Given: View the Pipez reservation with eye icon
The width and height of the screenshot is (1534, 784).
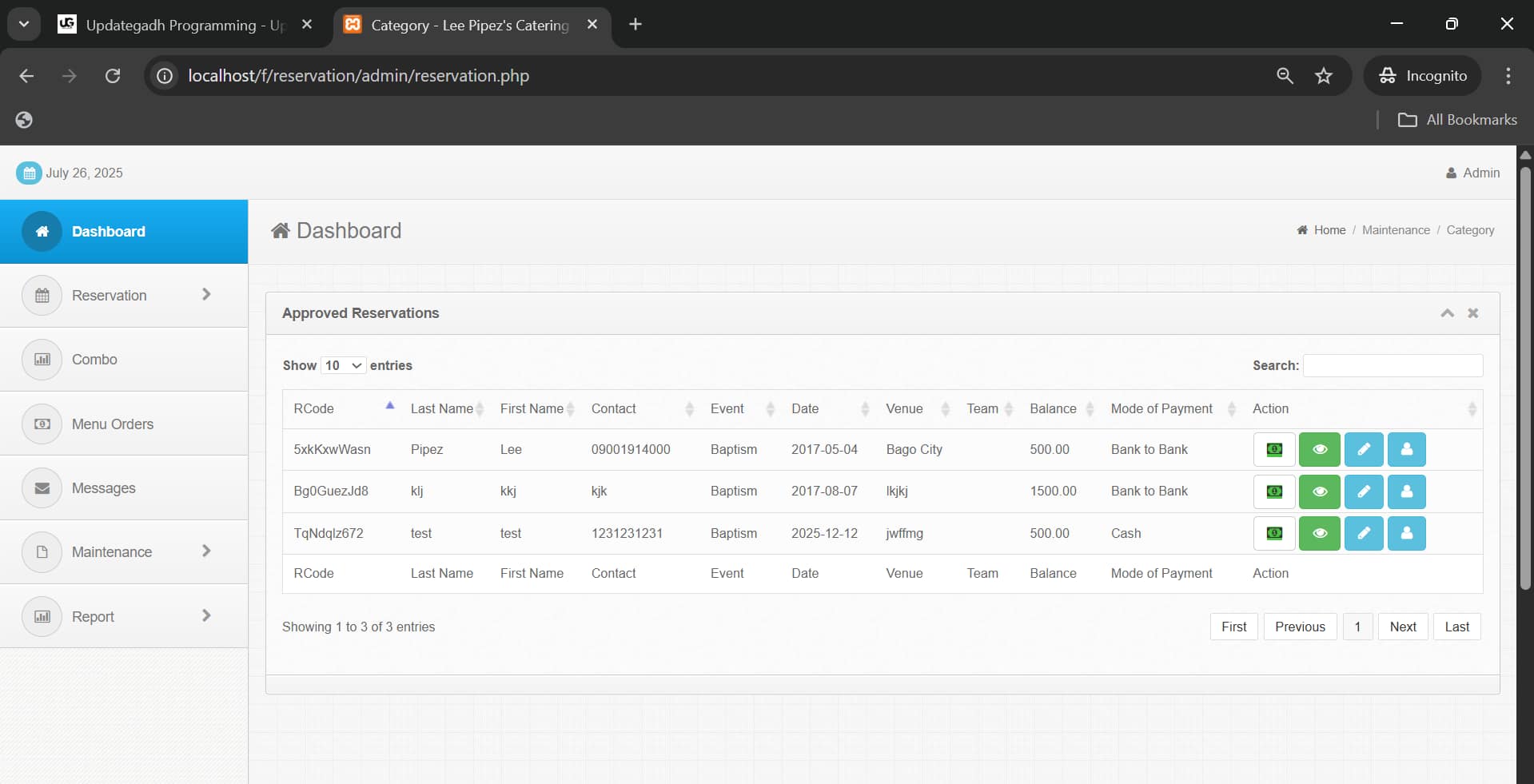Looking at the screenshot, I should click(1319, 449).
